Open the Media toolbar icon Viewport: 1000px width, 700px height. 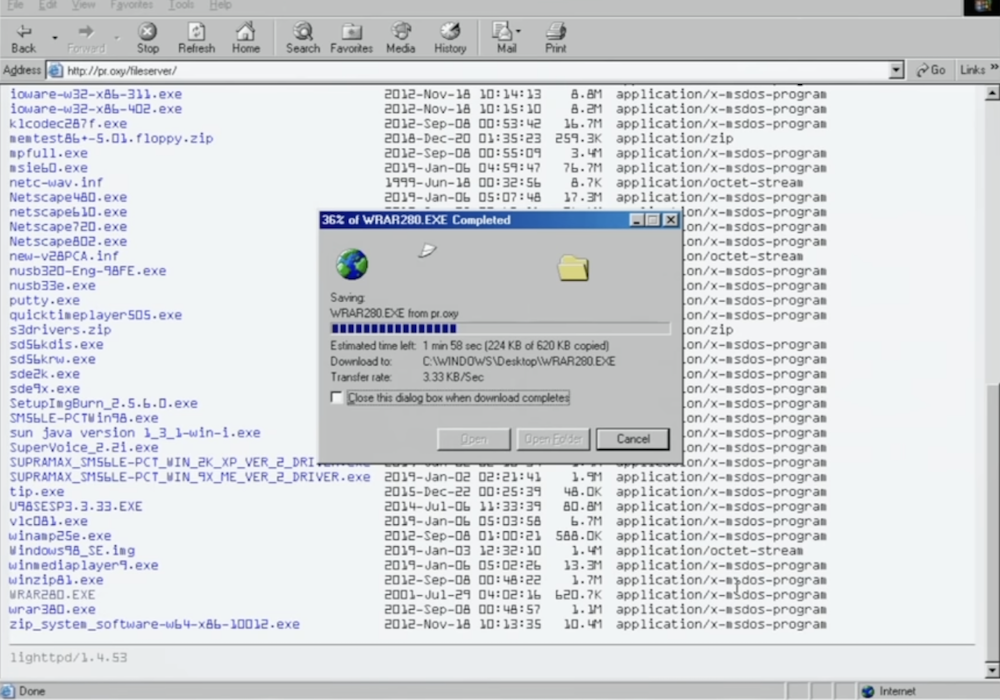(x=401, y=31)
